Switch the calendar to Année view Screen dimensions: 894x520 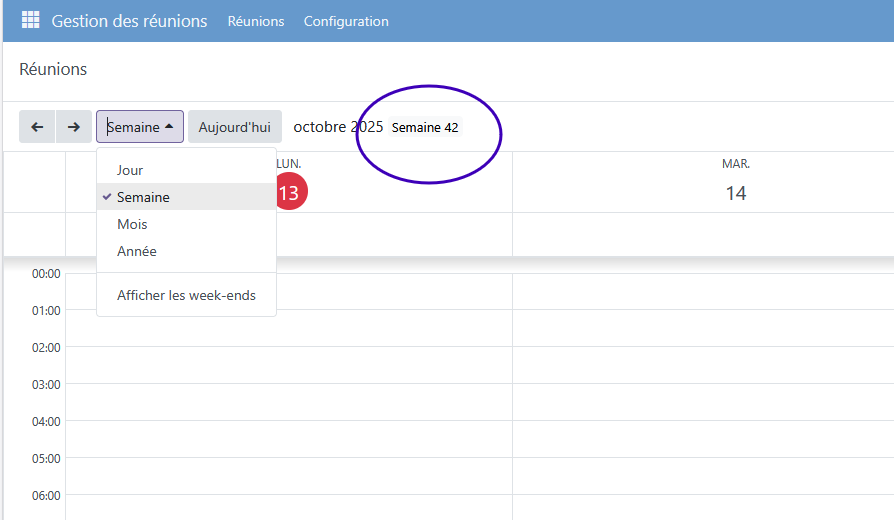137,251
